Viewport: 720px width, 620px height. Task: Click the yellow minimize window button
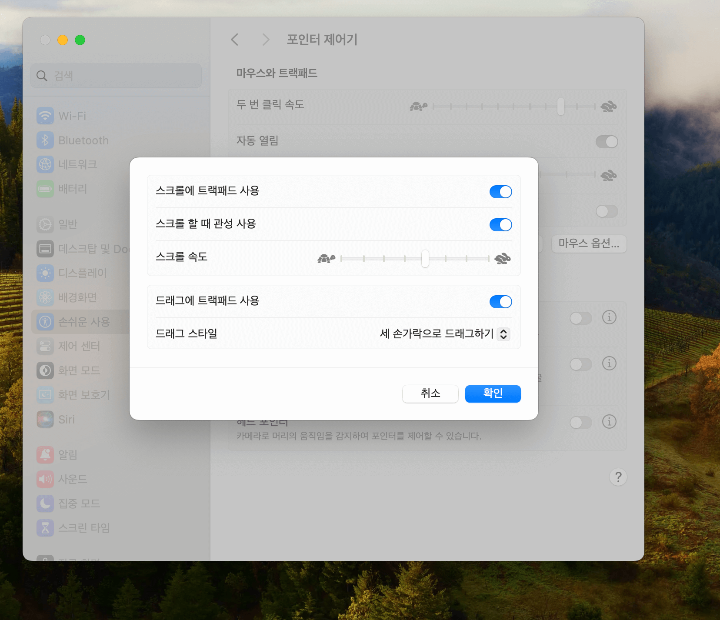tap(62, 40)
